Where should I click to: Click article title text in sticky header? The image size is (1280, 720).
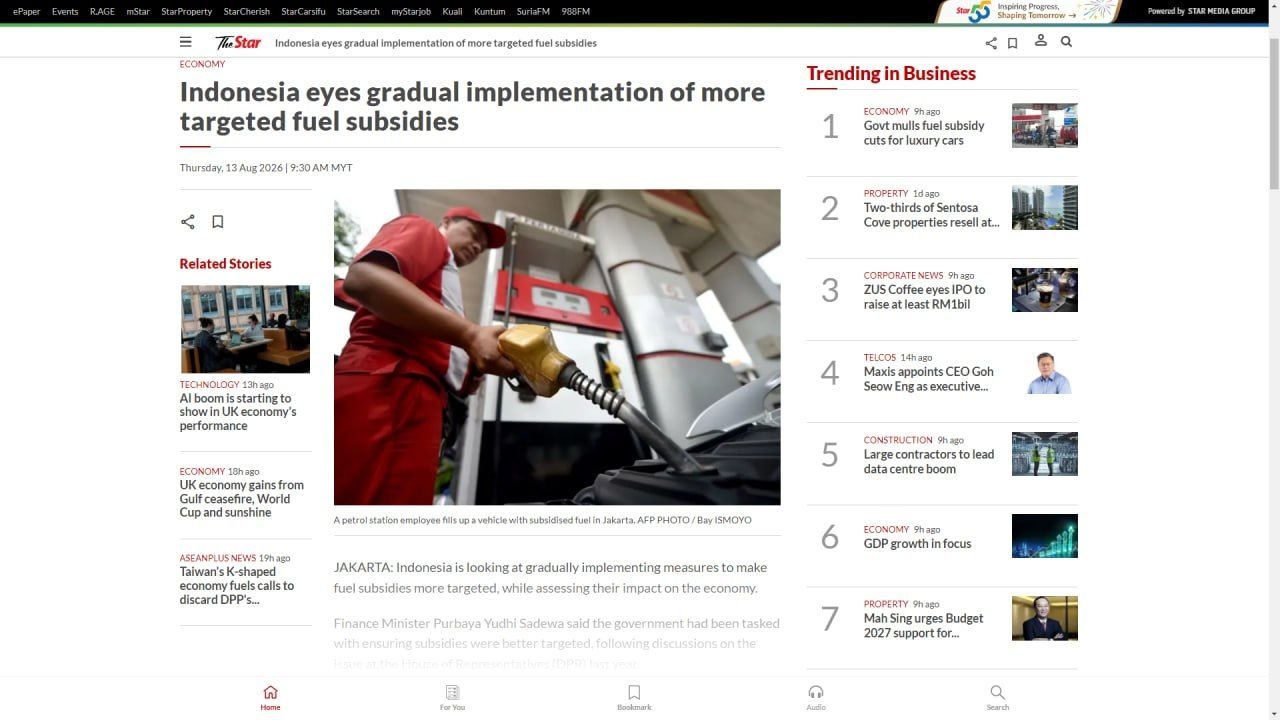(x=436, y=43)
